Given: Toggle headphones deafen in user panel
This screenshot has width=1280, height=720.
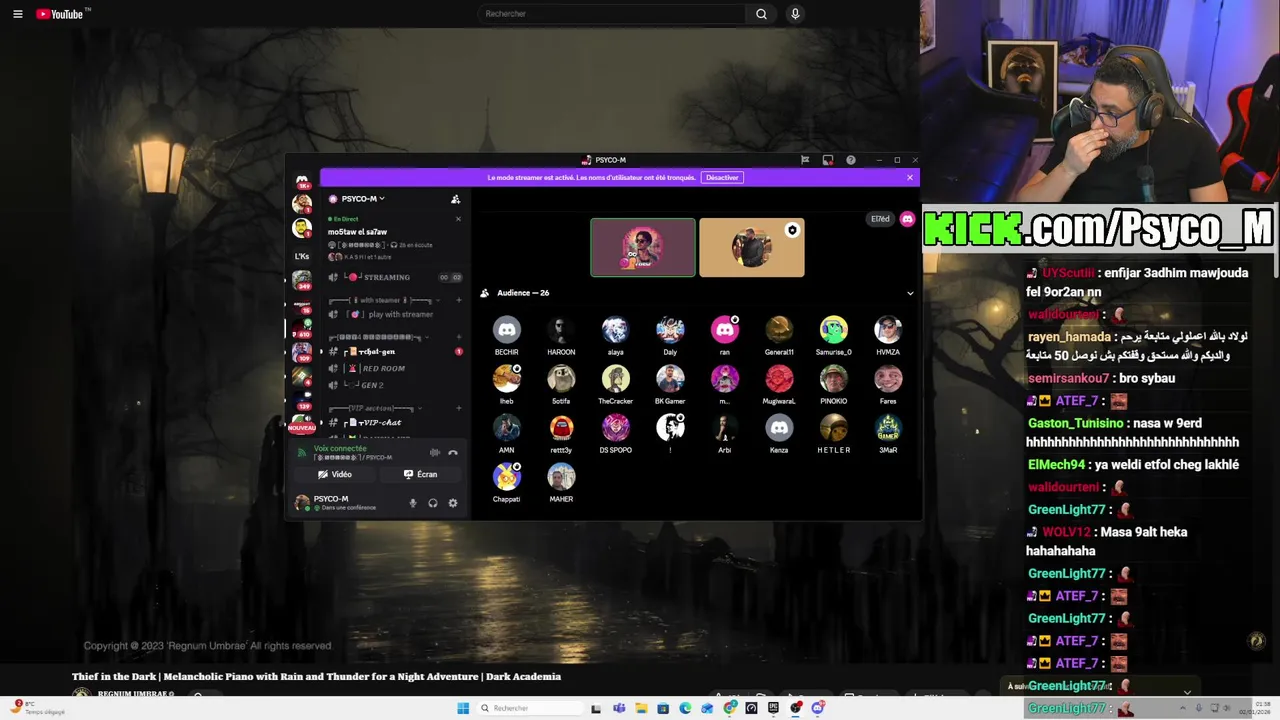Looking at the screenshot, I should [x=433, y=503].
